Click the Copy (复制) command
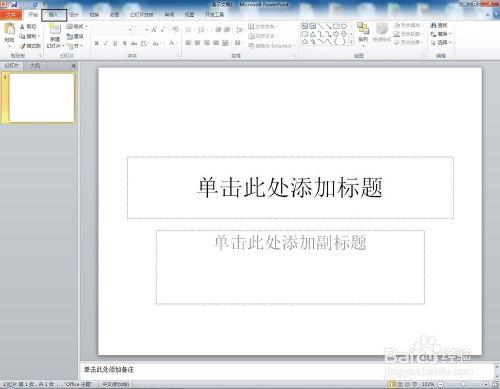Viewport: 500px width, 389px height. (29, 36)
